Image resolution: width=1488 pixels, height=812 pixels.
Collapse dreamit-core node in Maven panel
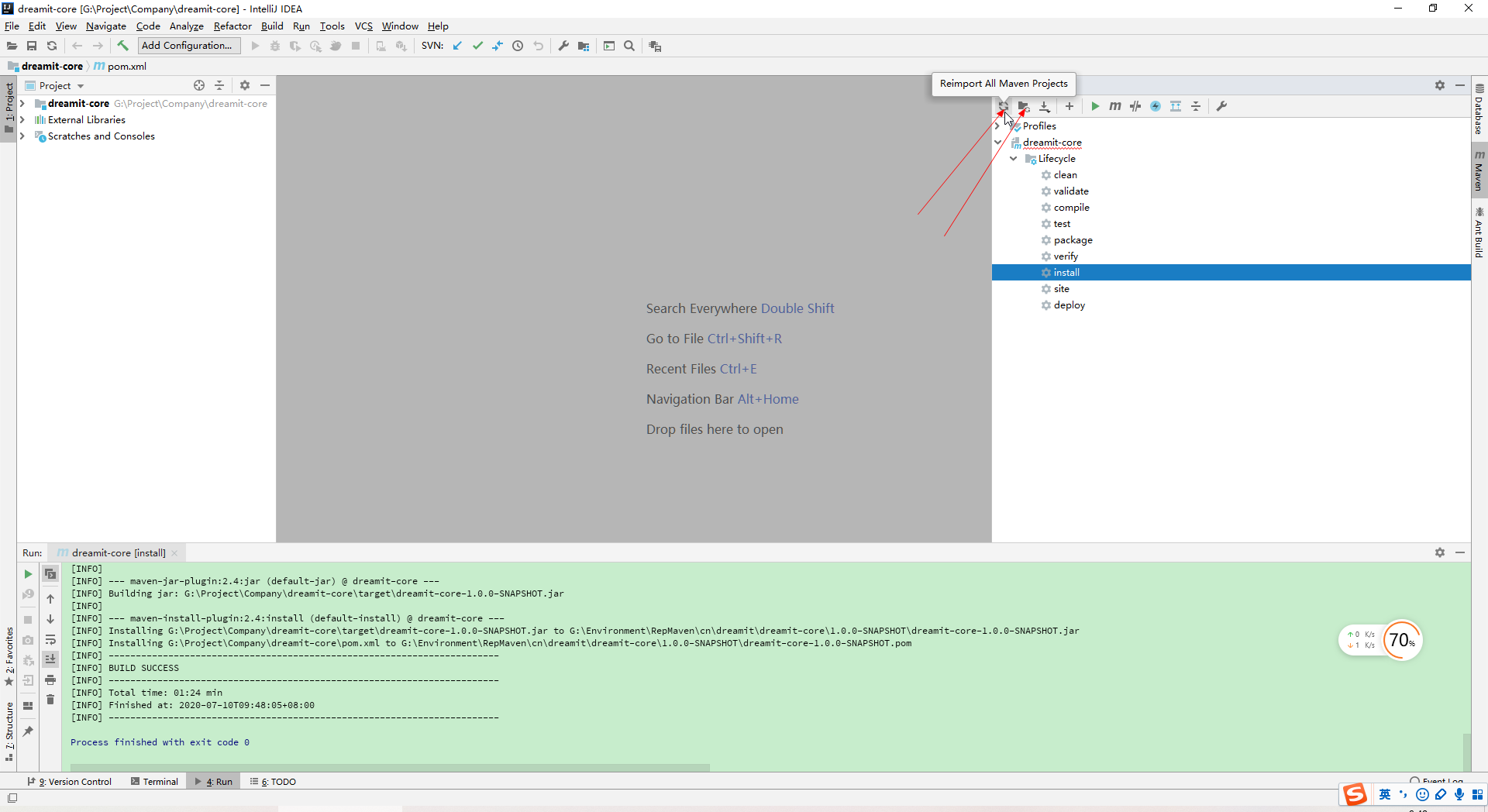[x=997, y=142]
